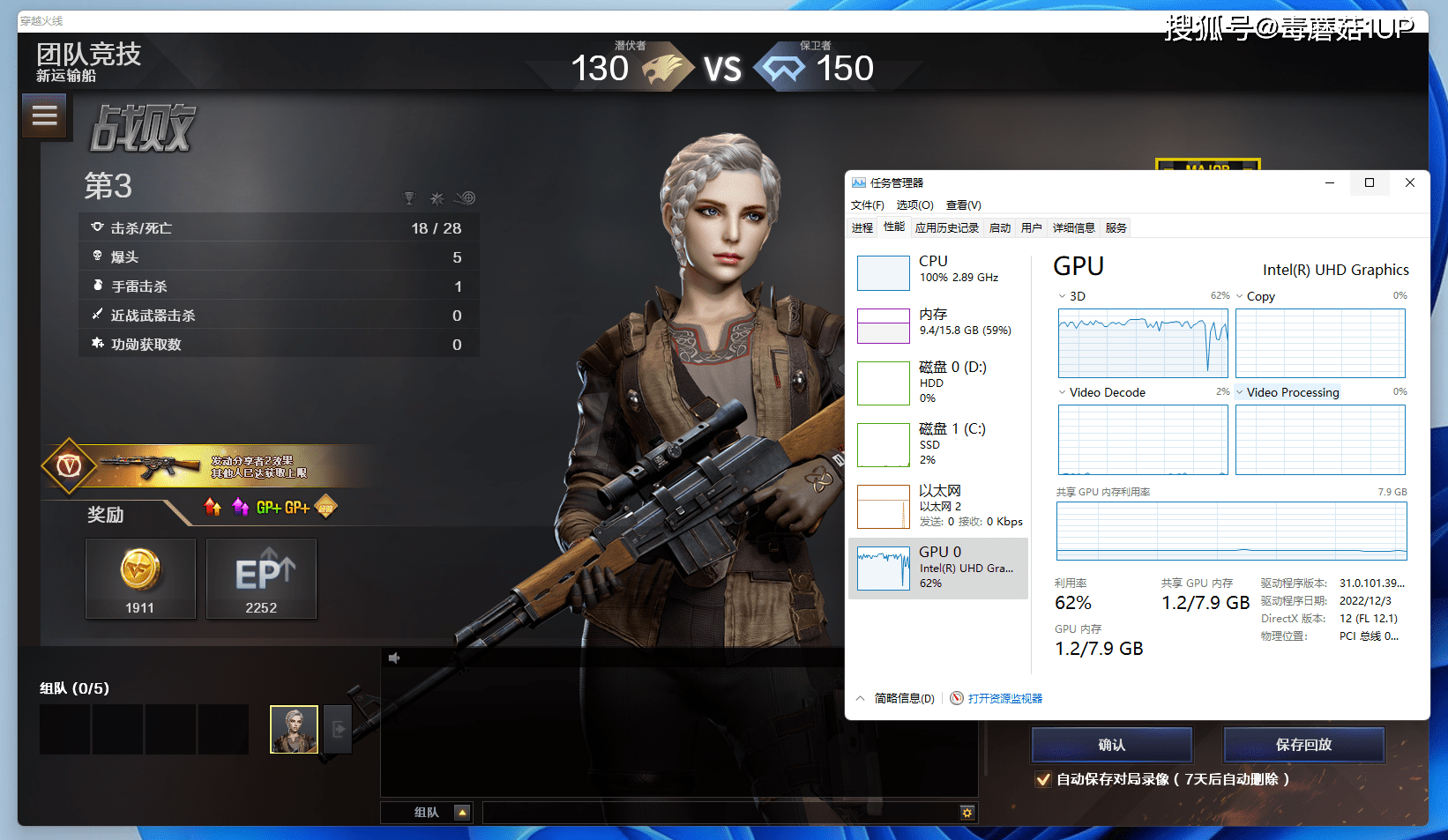This screenshot has width=1448, height=840.
Task: Toggle auto-save match replay checkbox
Action: tap(1043, 779)
